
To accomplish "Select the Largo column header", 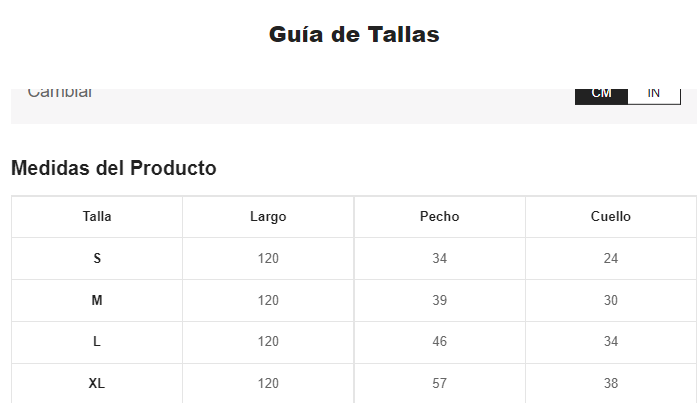I will [x=268, y=217].
